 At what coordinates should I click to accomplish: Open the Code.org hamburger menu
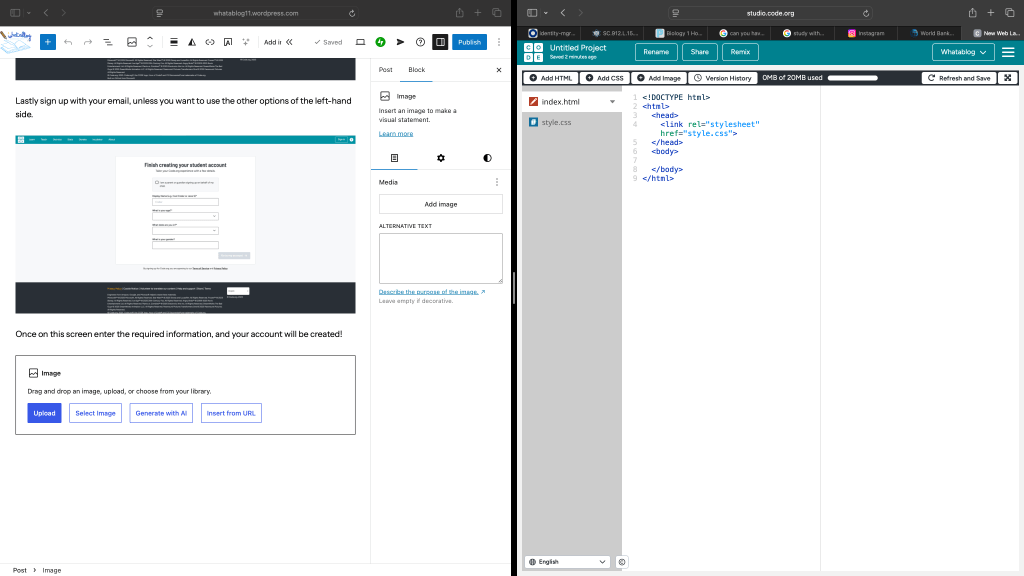[x=1007, y=52]
